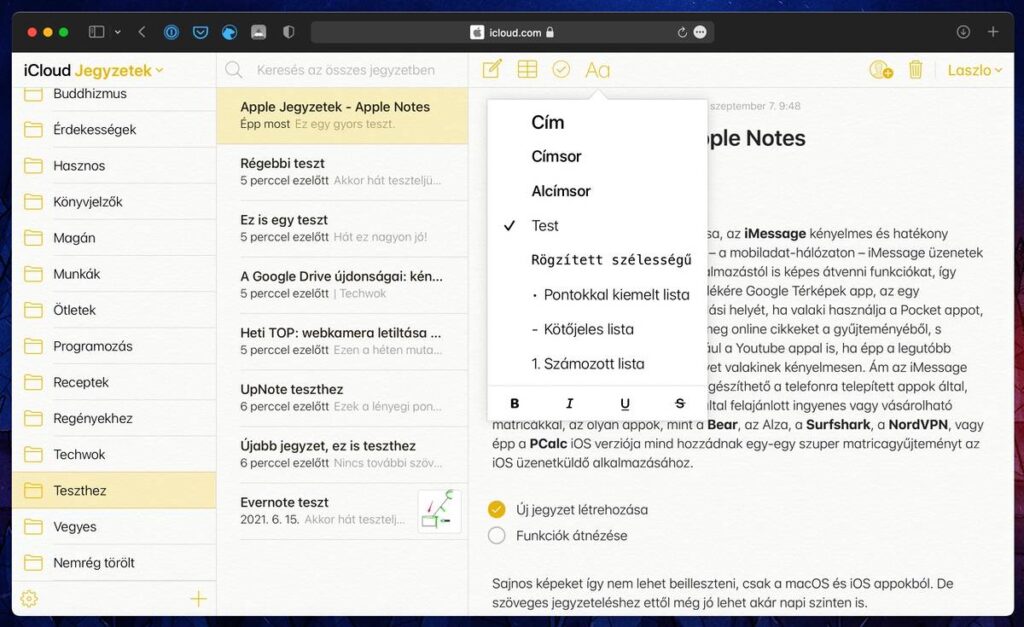Open the 'Ez is egy teszt' note
The width and height of the screenshot is (1024, 627).
tap(342, 229)
